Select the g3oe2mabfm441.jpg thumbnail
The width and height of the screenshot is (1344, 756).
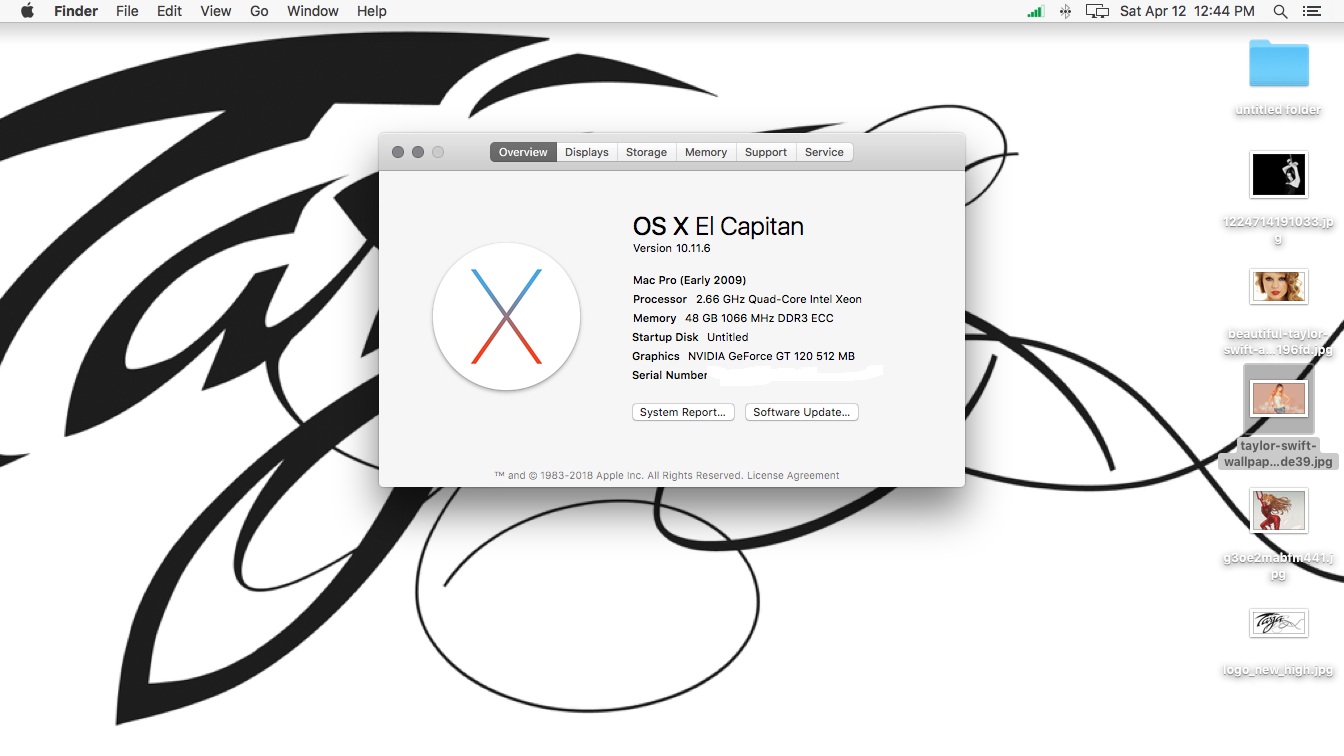click(1279, 511)
